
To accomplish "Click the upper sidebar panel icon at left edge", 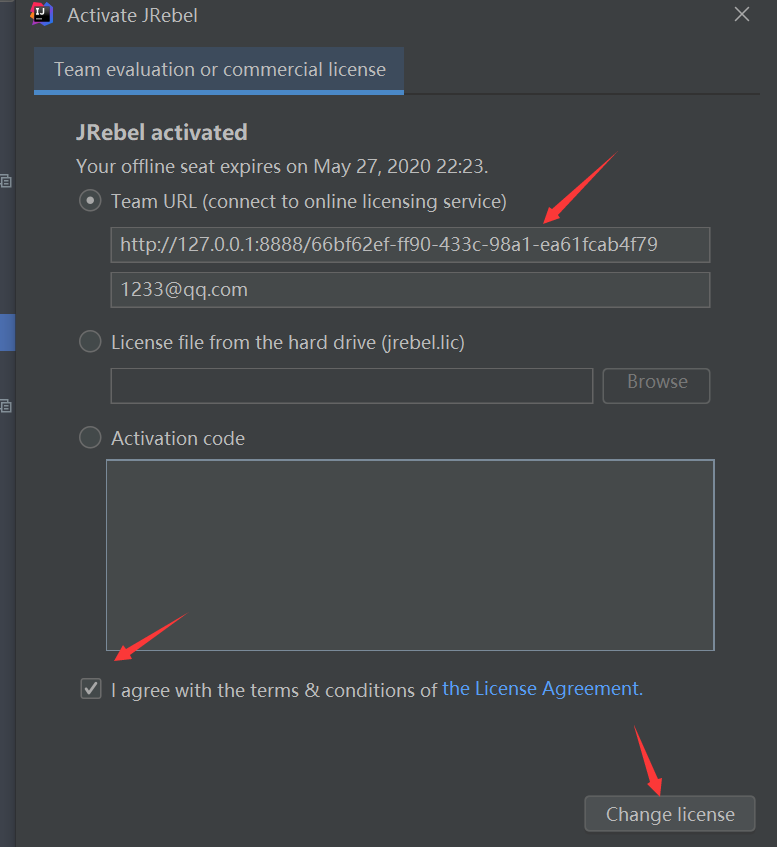I will 6,181.
